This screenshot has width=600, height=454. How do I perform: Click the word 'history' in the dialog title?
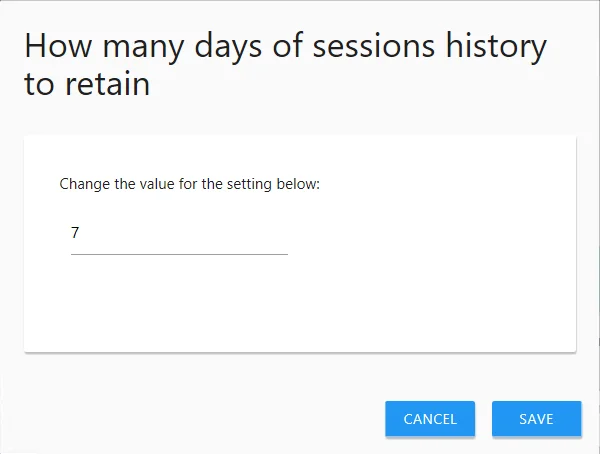coord(496,47)
